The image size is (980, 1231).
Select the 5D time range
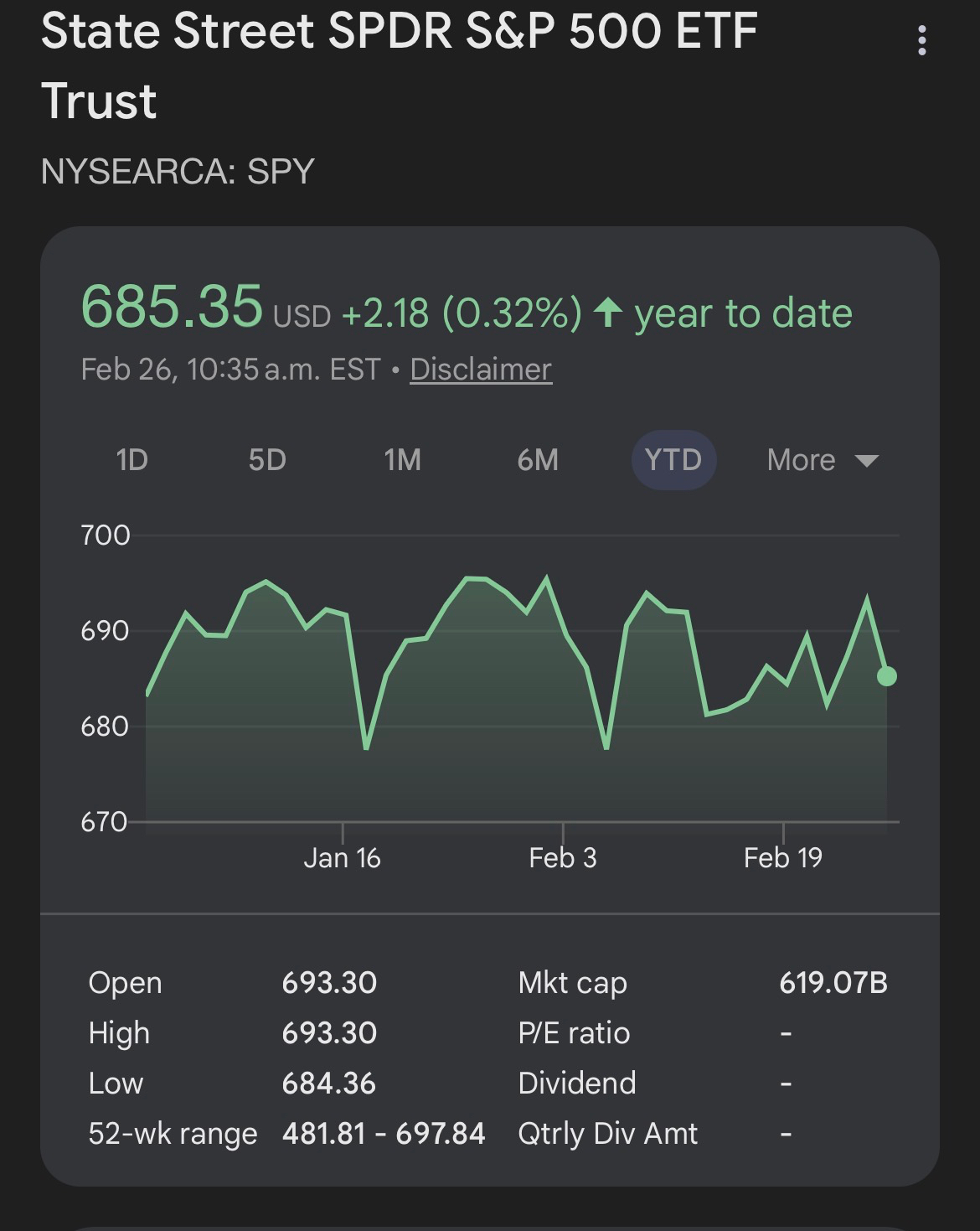coord(267,460)
